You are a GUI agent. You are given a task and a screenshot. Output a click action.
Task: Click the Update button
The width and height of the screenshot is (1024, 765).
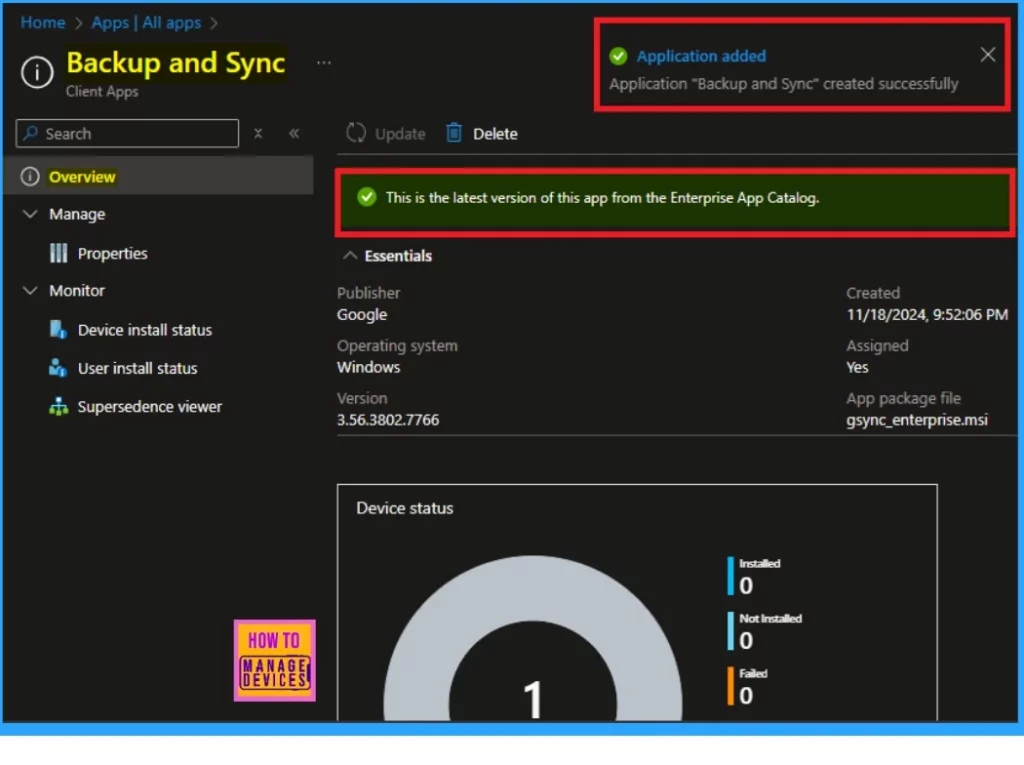[x=386, y=134]
